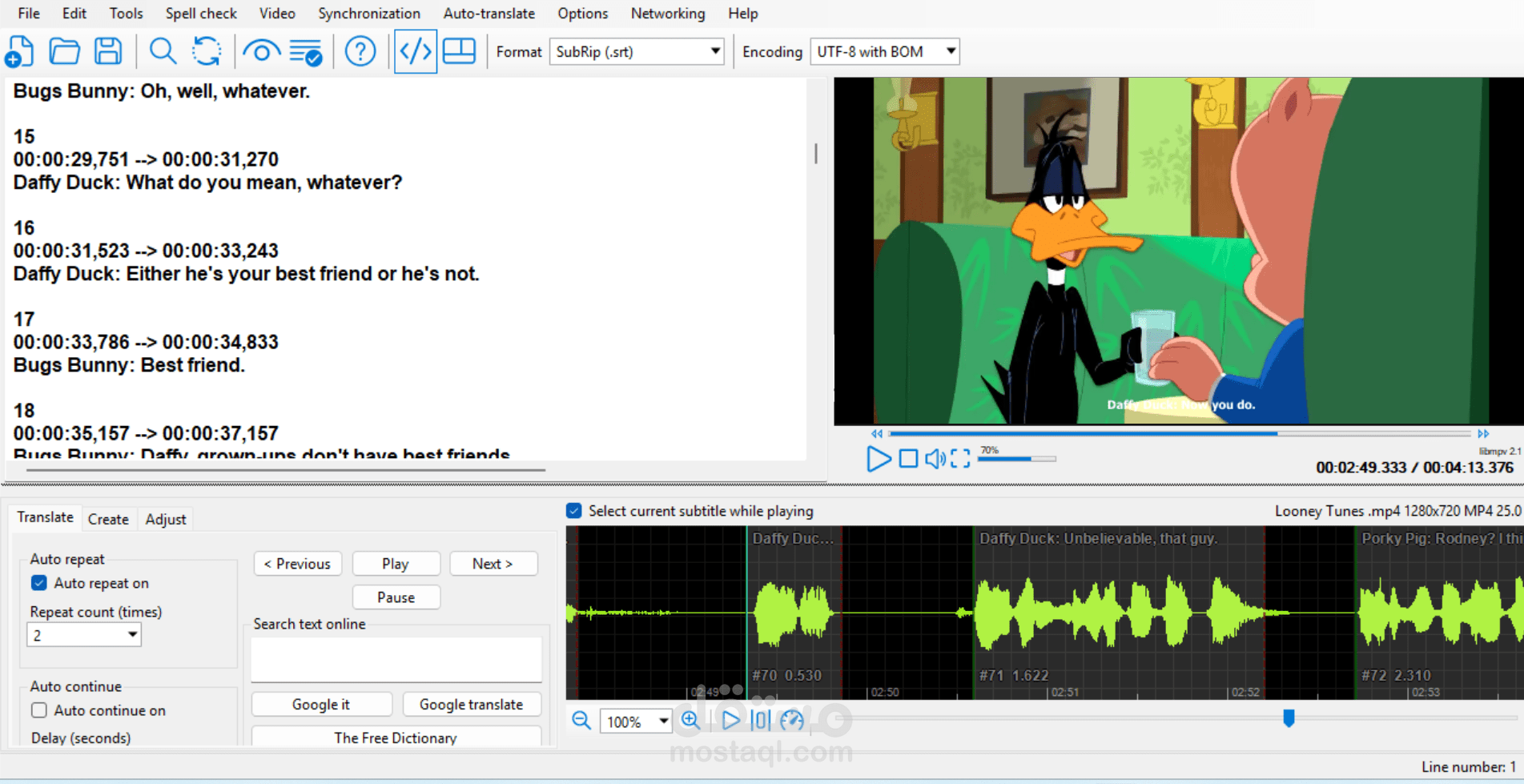
Task: Enable Auto continue on checkbox
Action: [x=38, y=710]
